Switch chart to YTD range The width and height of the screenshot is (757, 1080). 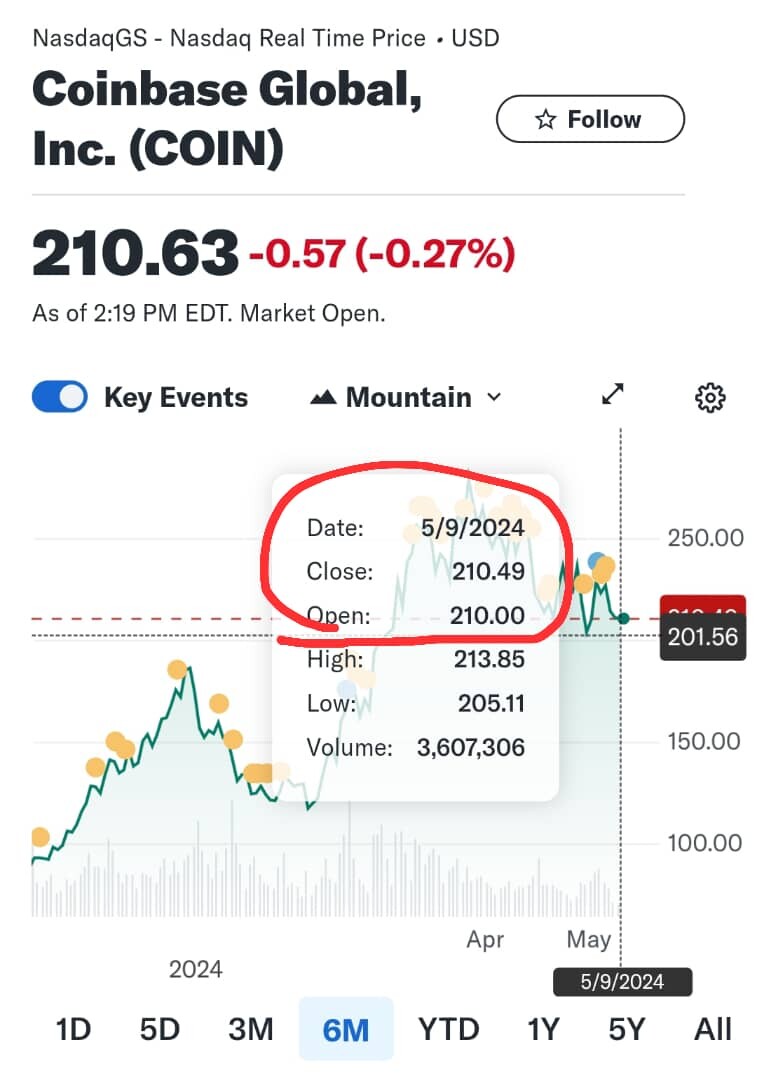pyautogui.click(x=448, y=1030)
